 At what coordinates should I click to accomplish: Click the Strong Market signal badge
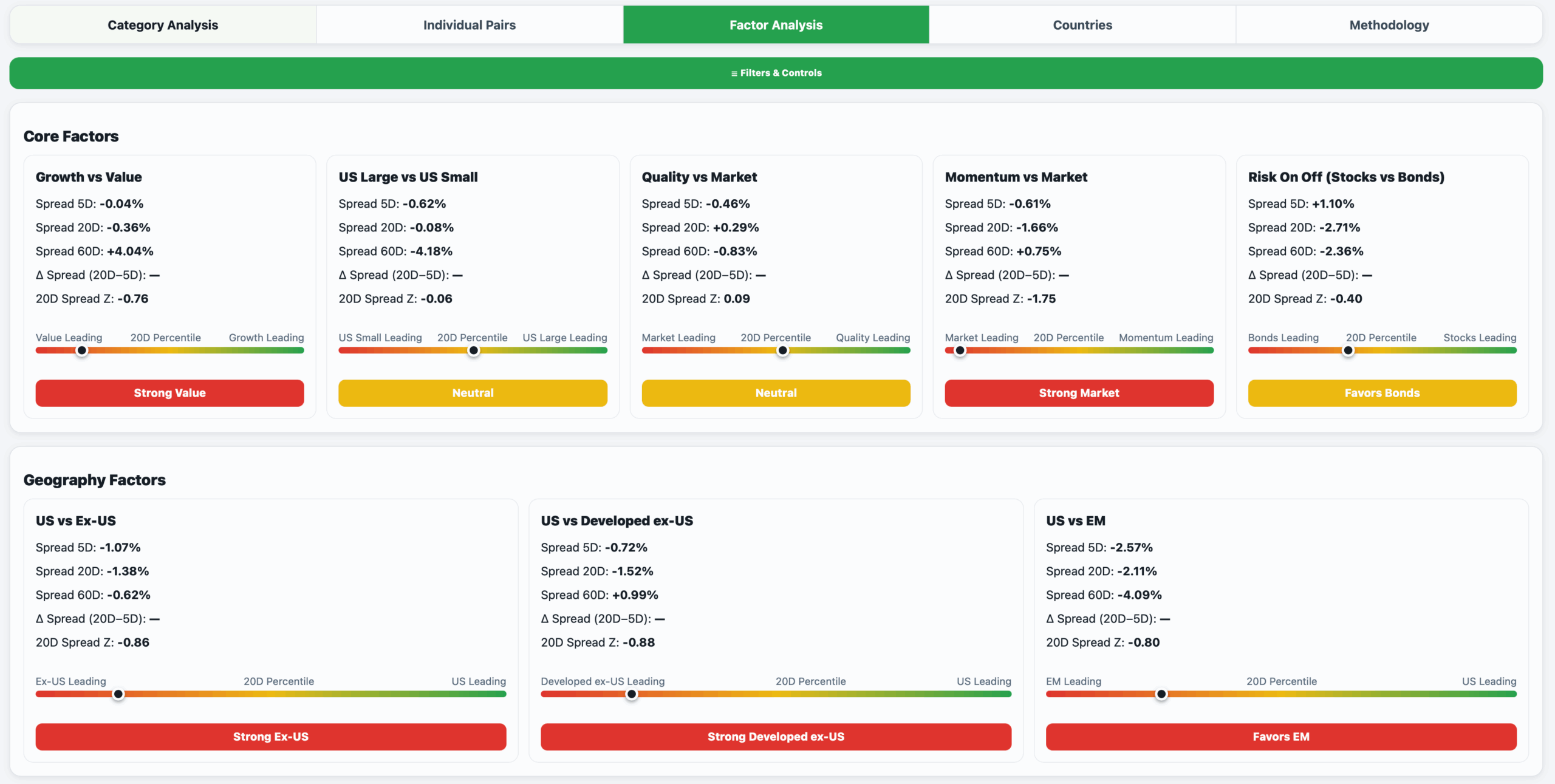[x=1079, y=393]
